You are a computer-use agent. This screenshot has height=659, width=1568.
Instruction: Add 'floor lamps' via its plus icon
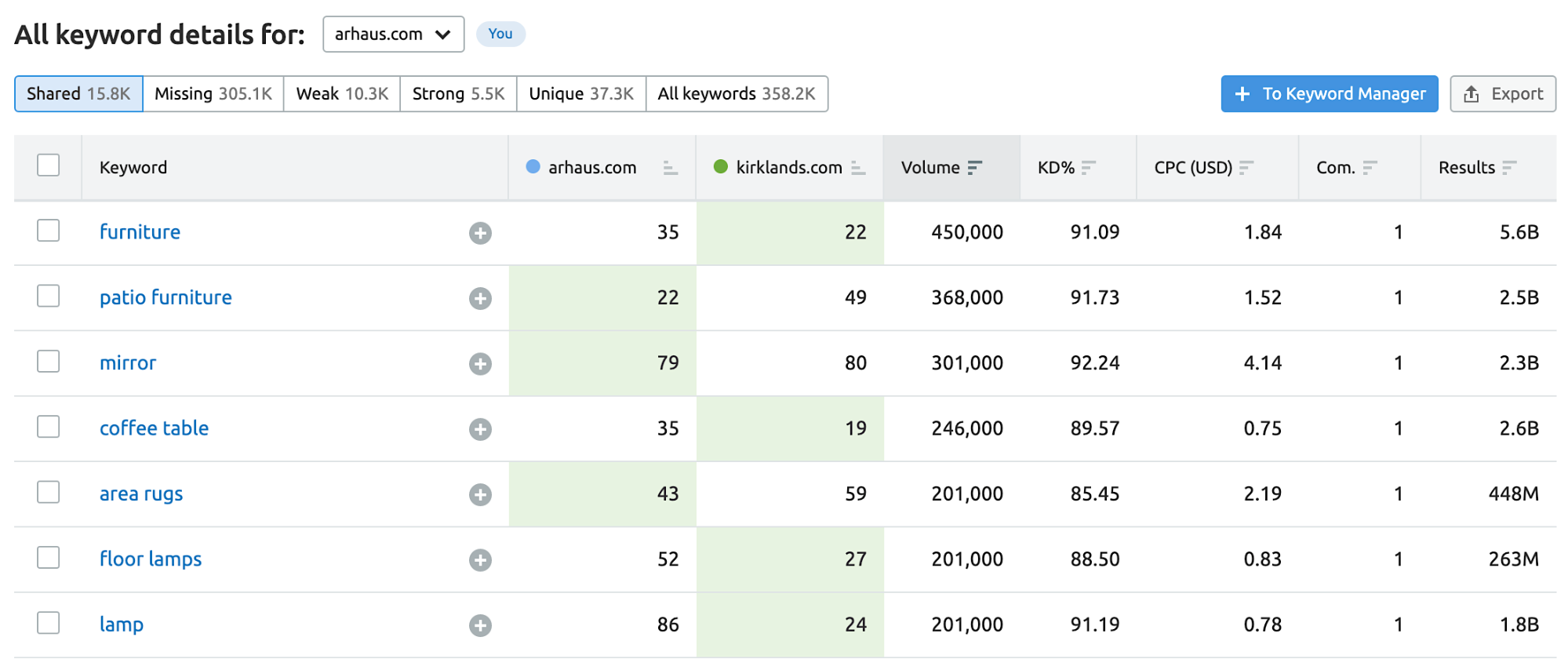click(x=480, y=560)
